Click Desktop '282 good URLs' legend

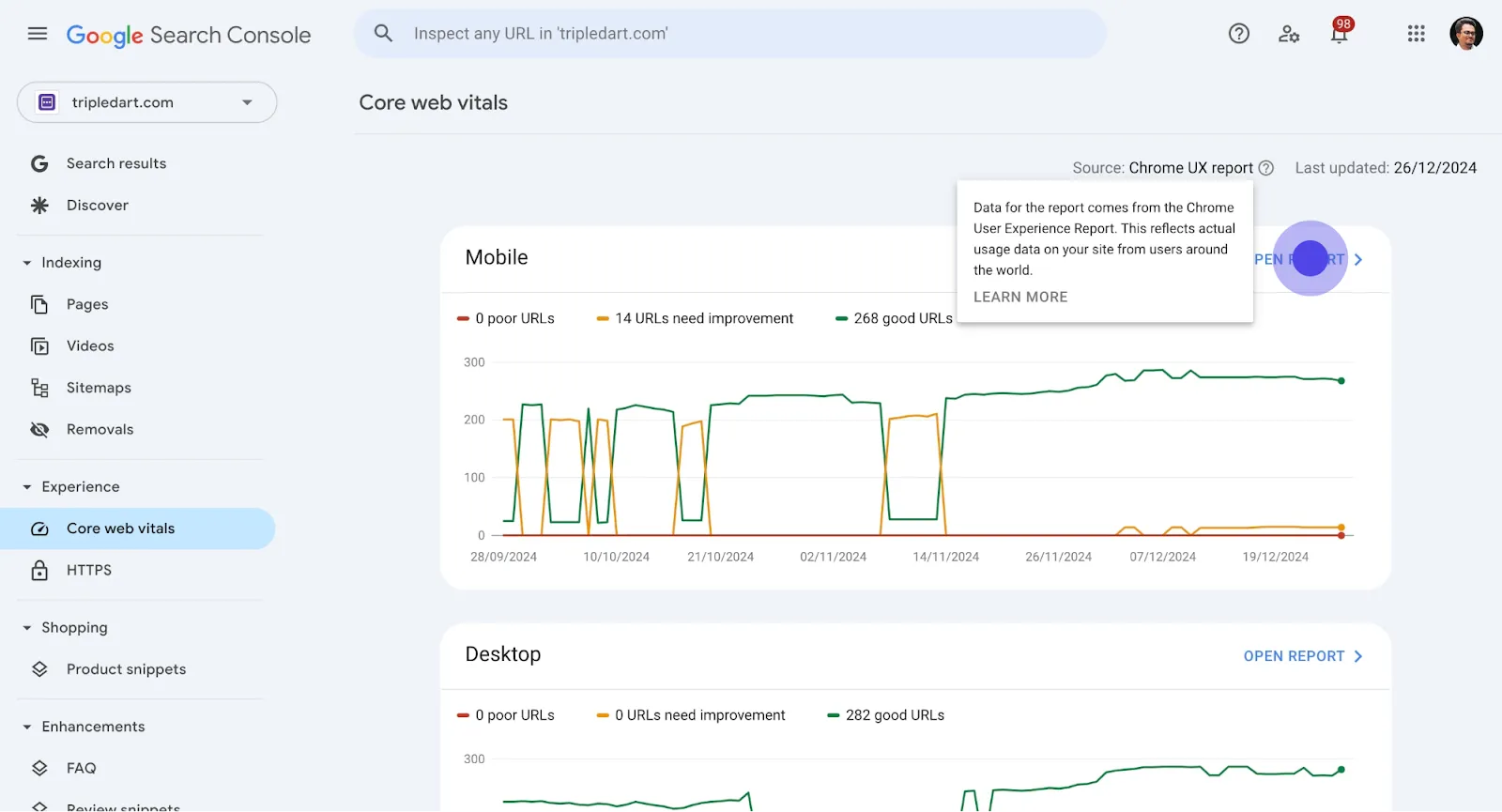pos(886,715)
